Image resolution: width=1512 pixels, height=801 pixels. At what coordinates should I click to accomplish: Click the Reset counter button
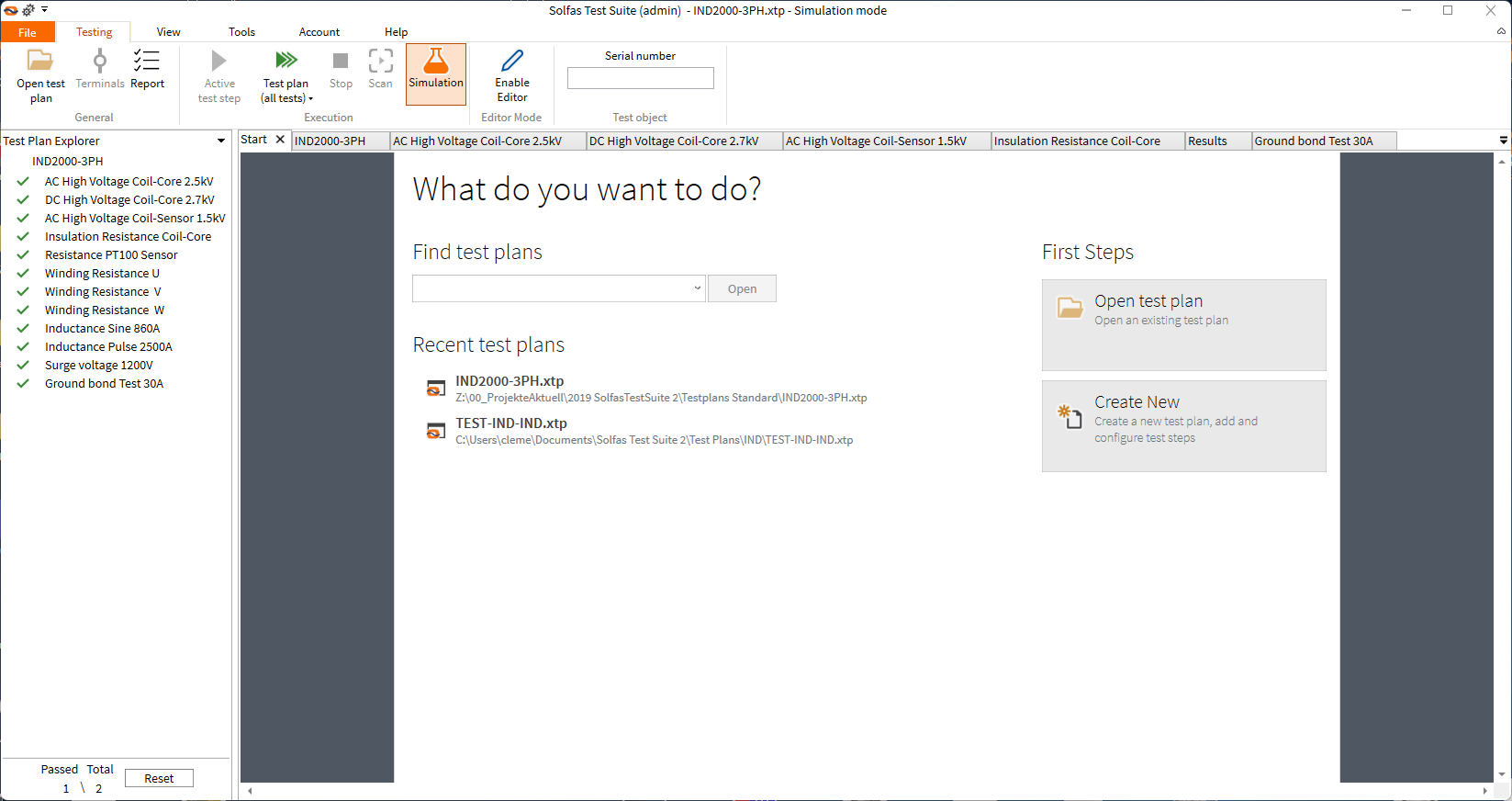(x=159, y=778)
